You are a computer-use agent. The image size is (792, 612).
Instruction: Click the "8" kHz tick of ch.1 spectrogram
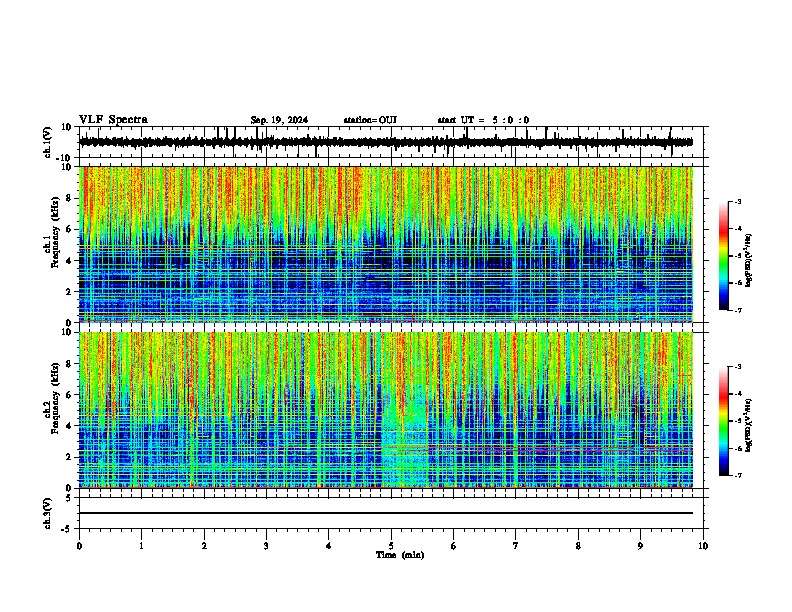click(x=69, y=198)
